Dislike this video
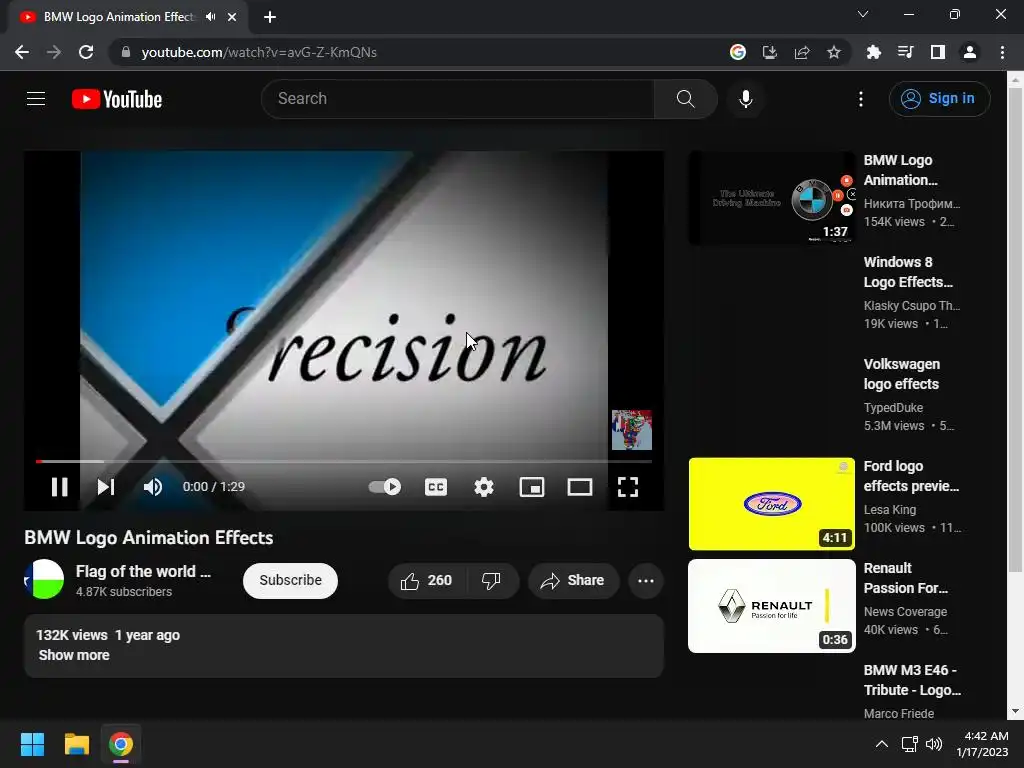The width and height of the screenshot is (1024, 768). [491, 581]
